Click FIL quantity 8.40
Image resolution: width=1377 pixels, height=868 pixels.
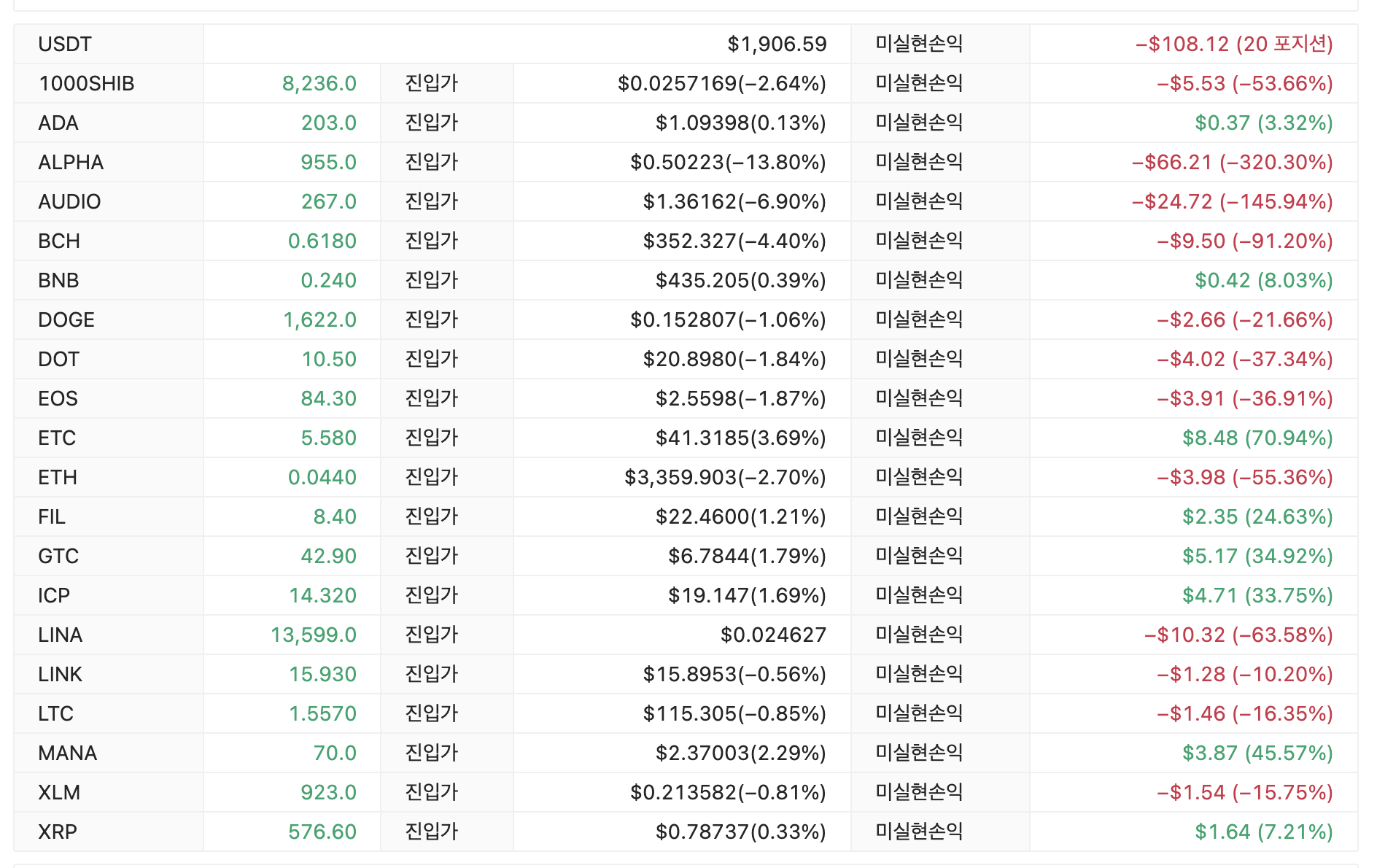tap(335, 517)
